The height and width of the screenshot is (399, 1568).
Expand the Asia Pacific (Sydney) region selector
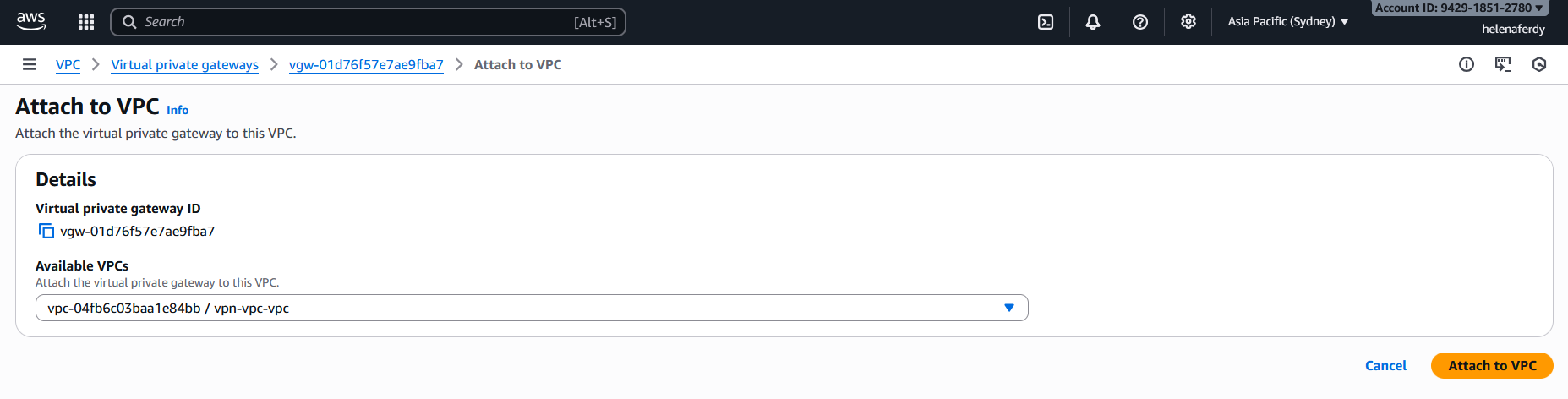1287,22
